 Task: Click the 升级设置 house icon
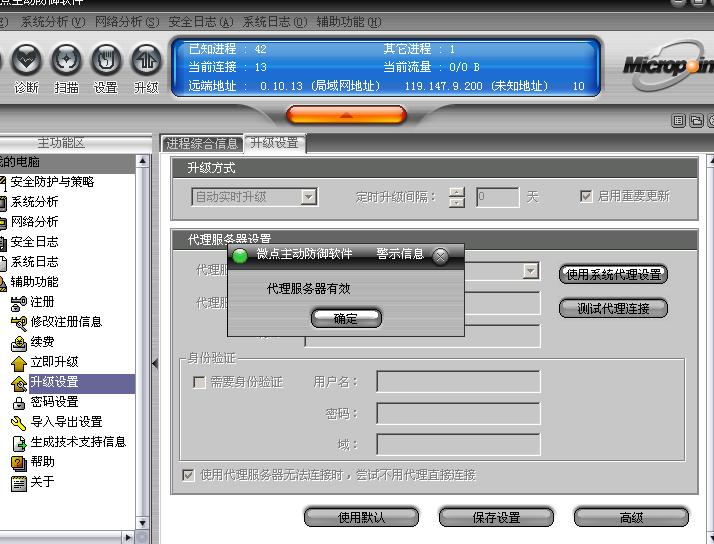coord(19,383)
